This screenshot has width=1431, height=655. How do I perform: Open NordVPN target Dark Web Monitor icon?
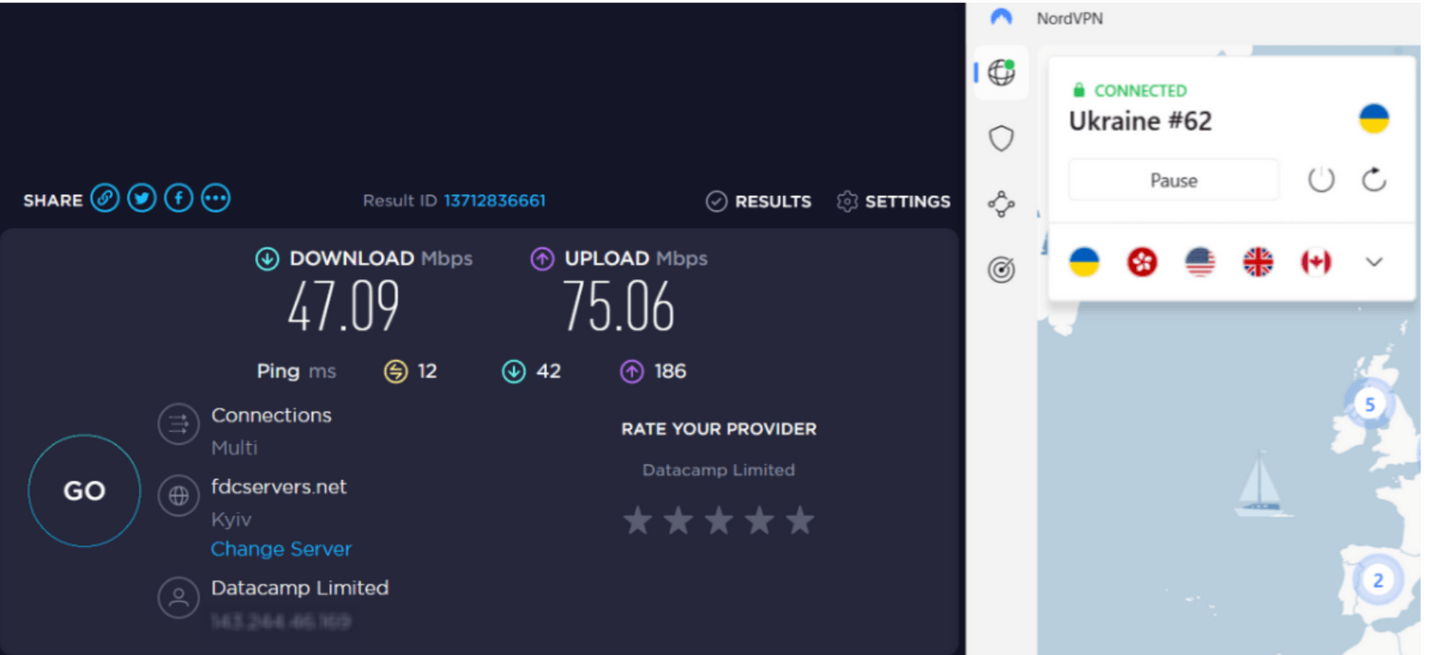click(x=1001, y=269)
